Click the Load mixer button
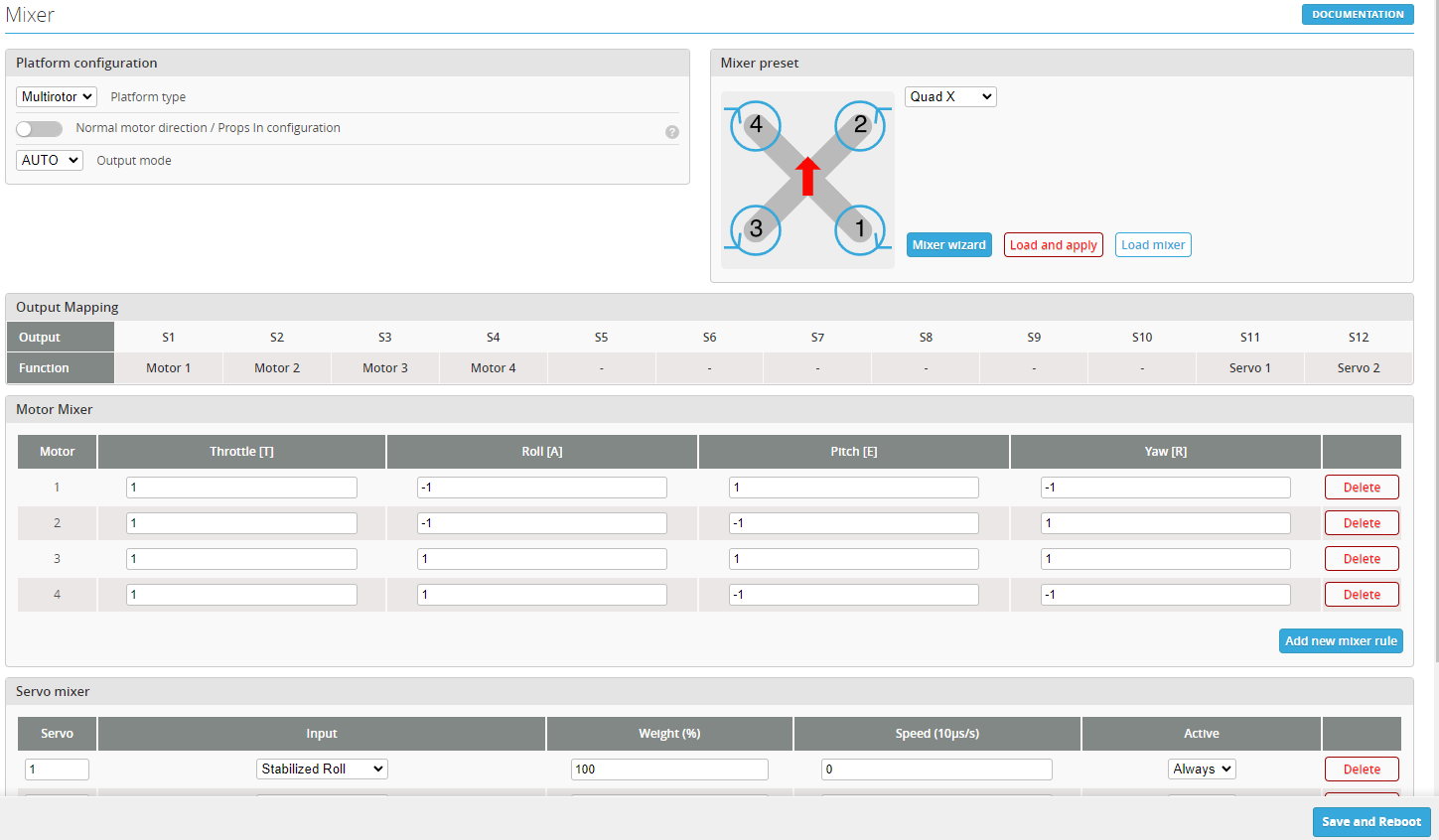The image size is (1439, 840). click(1153, 244)
